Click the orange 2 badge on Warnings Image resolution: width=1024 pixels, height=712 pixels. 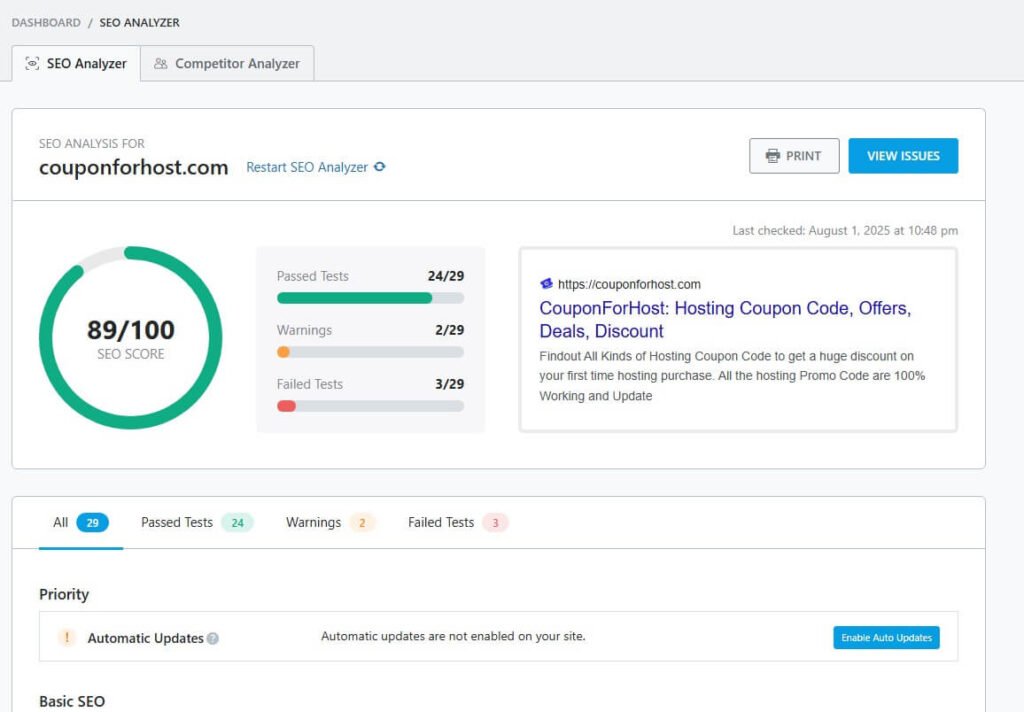click(x=362, y=523)
